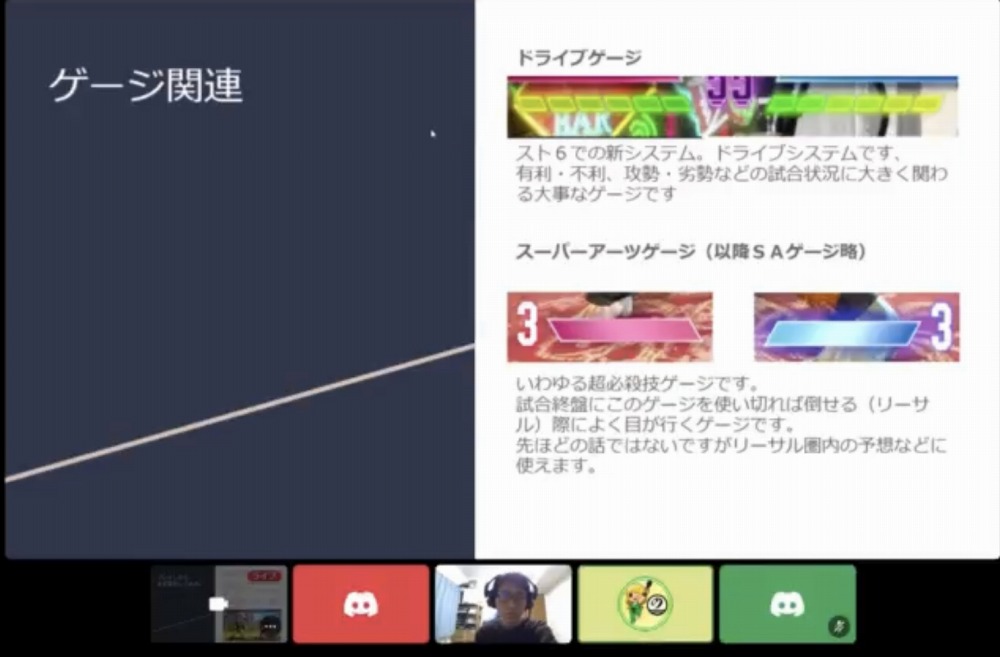1000x657 pixels.
Task: Click the heading "ドライブゲージ"
Action: click(579, 58)
